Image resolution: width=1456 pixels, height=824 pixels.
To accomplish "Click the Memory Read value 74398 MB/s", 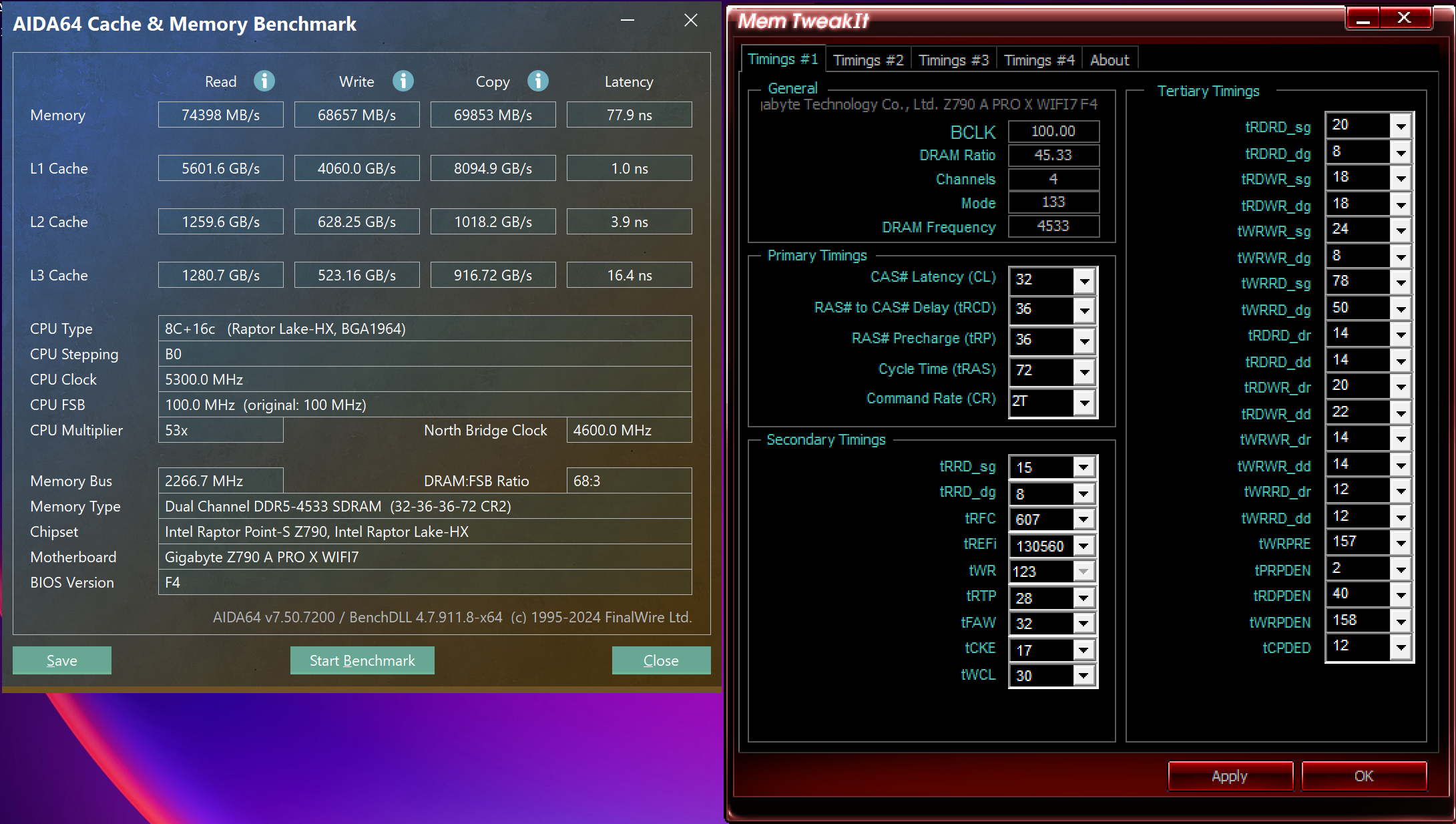I will coord(221,115).
